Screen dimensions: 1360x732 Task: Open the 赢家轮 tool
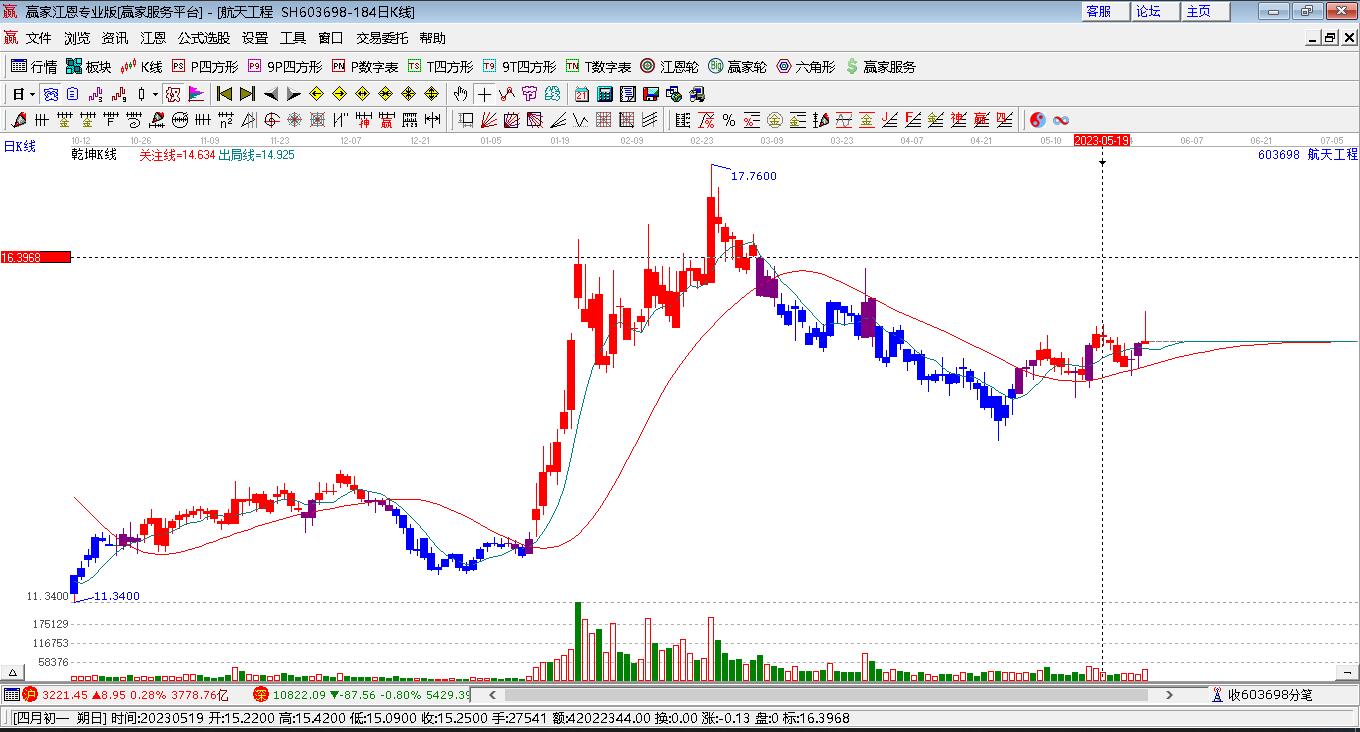tap(737, 67)
